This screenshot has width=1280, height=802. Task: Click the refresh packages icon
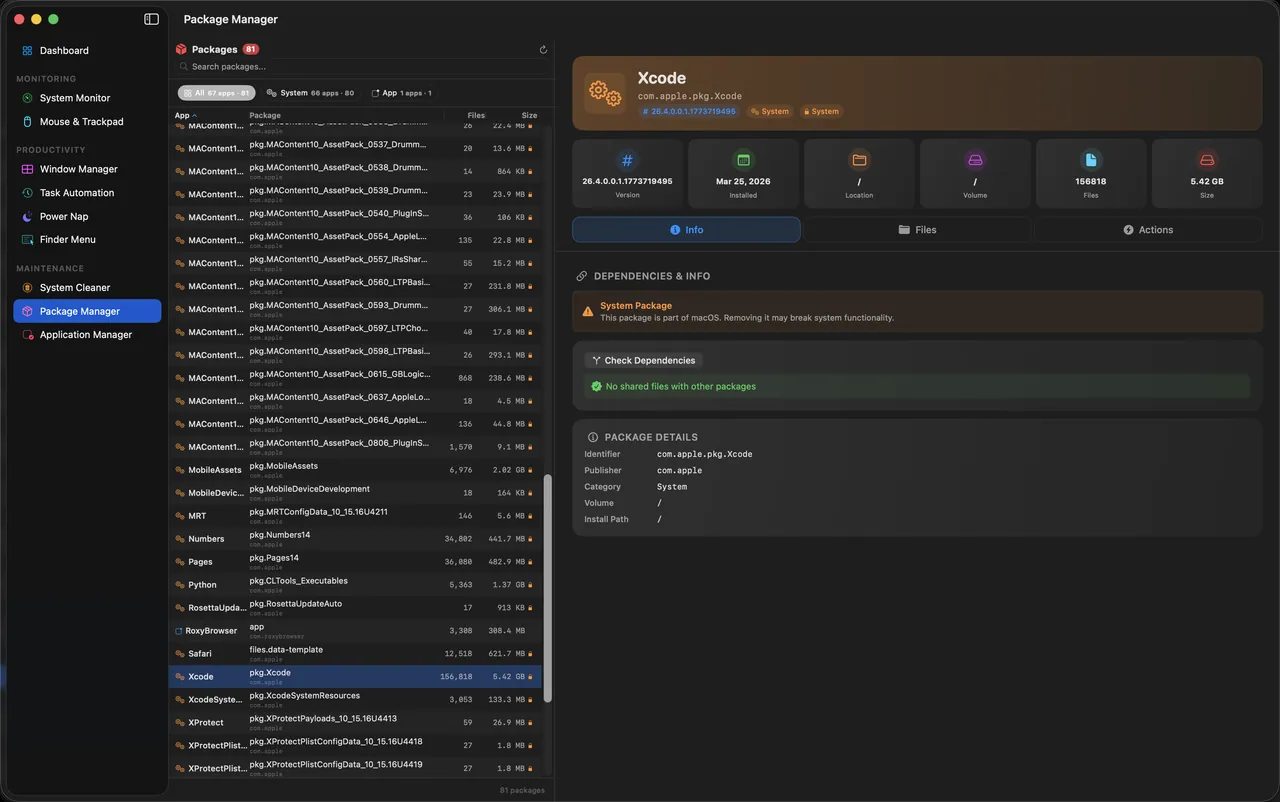pyautogui.click(x=543, y=49)
